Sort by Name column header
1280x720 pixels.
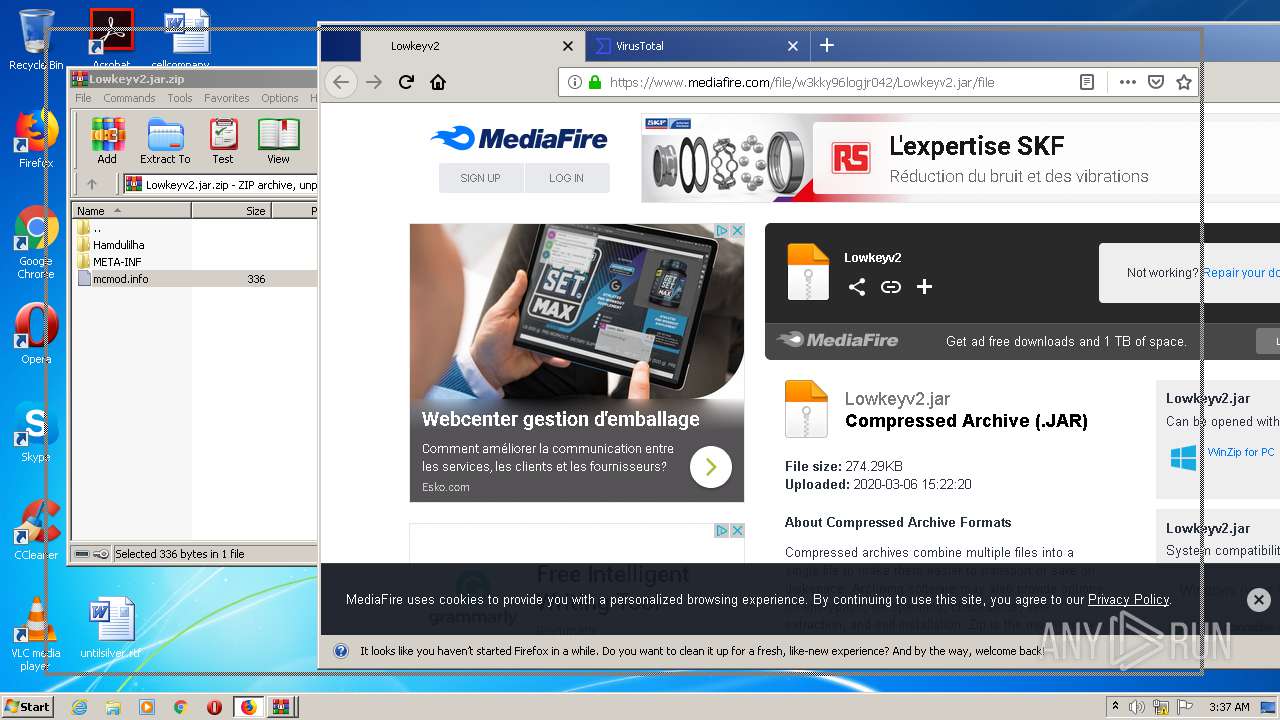point(131,211)
